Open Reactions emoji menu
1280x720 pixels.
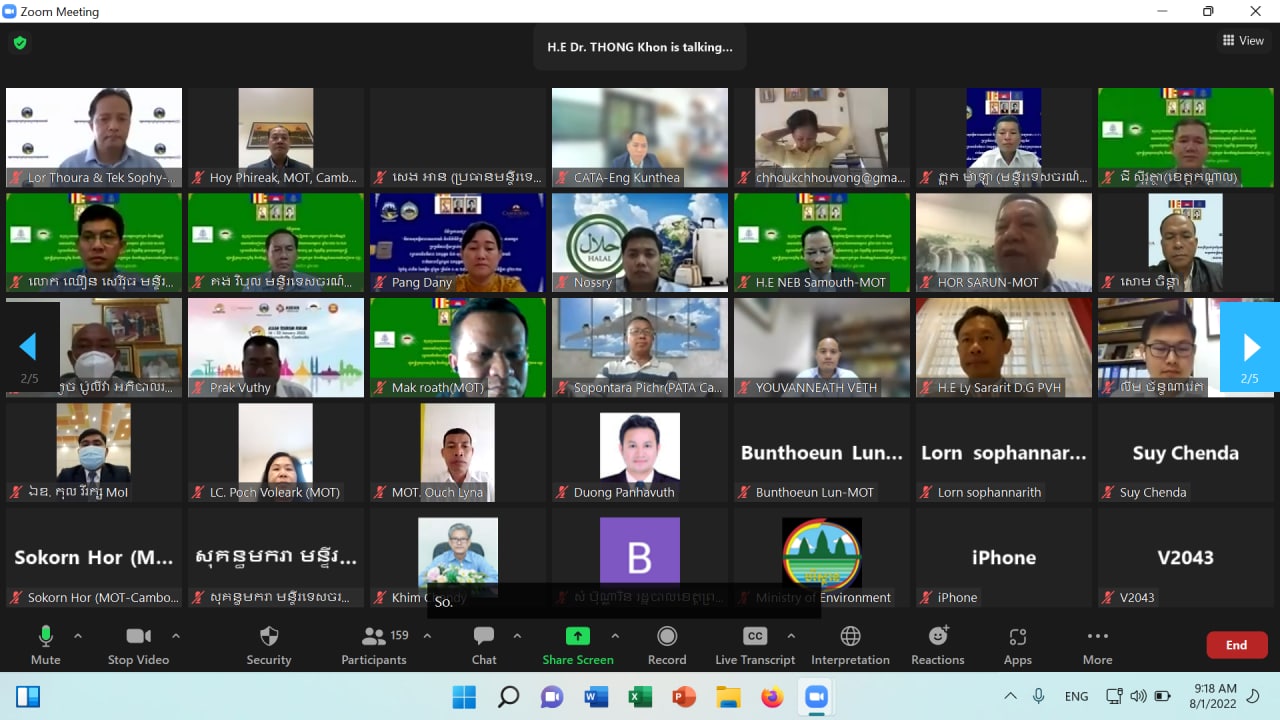pyautogui.click(x=938, y=645)
